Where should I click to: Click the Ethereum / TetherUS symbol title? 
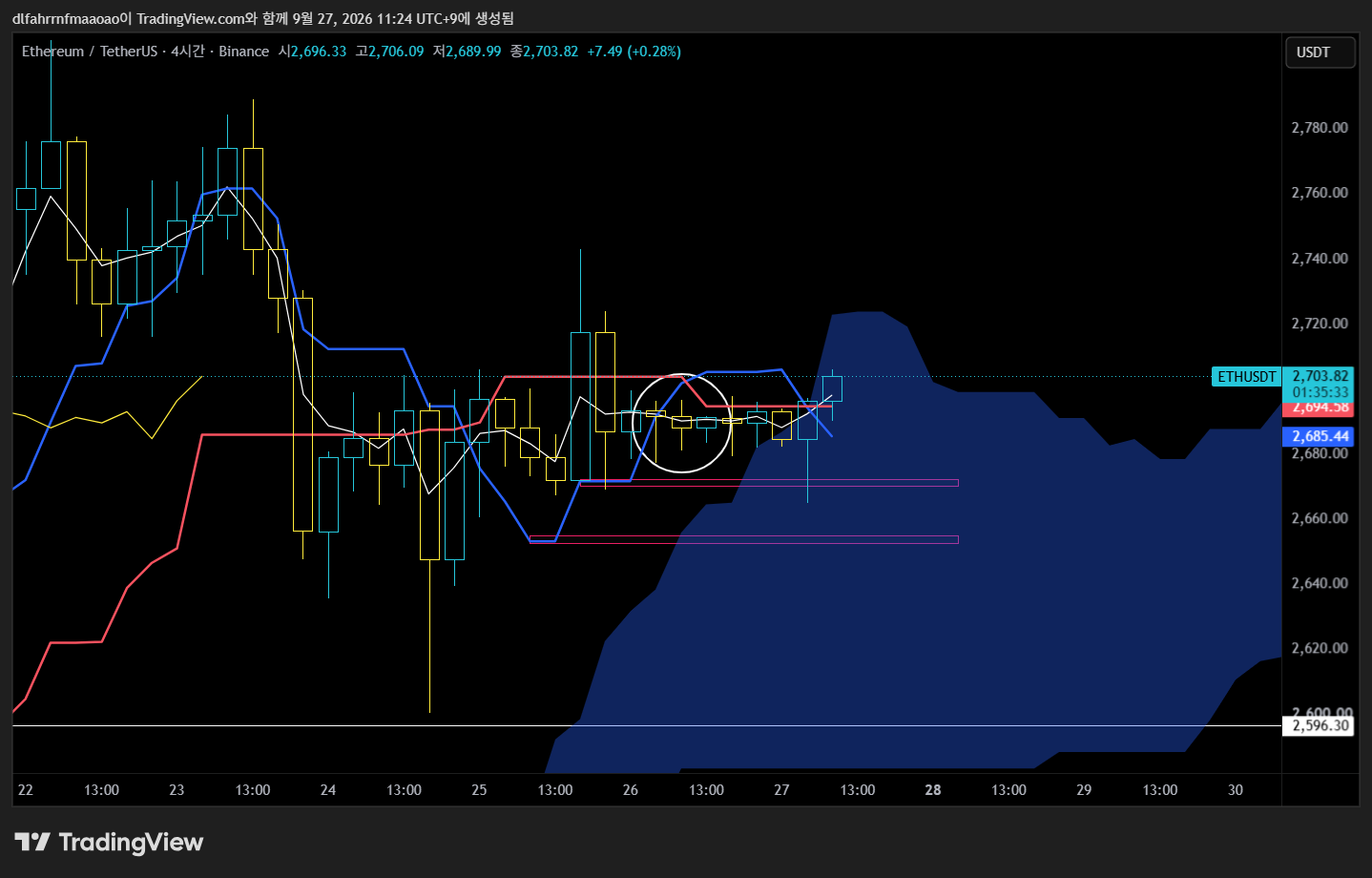coord(90,52)
